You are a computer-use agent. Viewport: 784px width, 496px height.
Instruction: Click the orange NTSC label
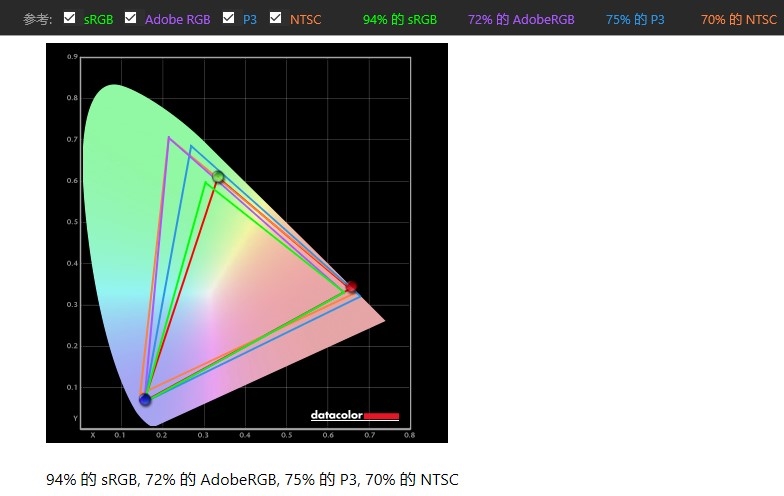pos(305,20)
